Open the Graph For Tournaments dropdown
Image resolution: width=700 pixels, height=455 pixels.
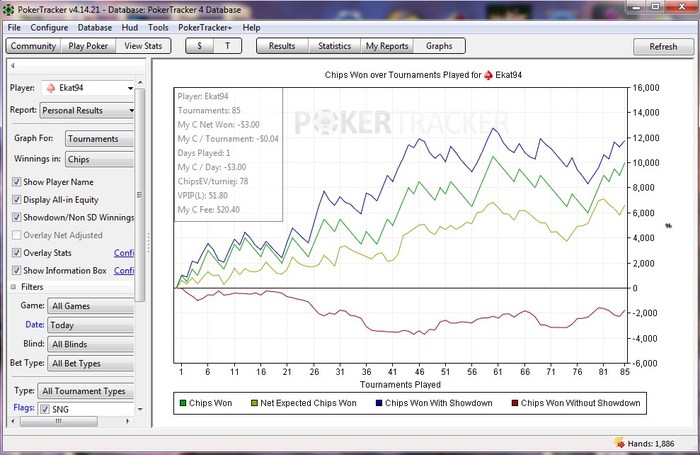100,139
